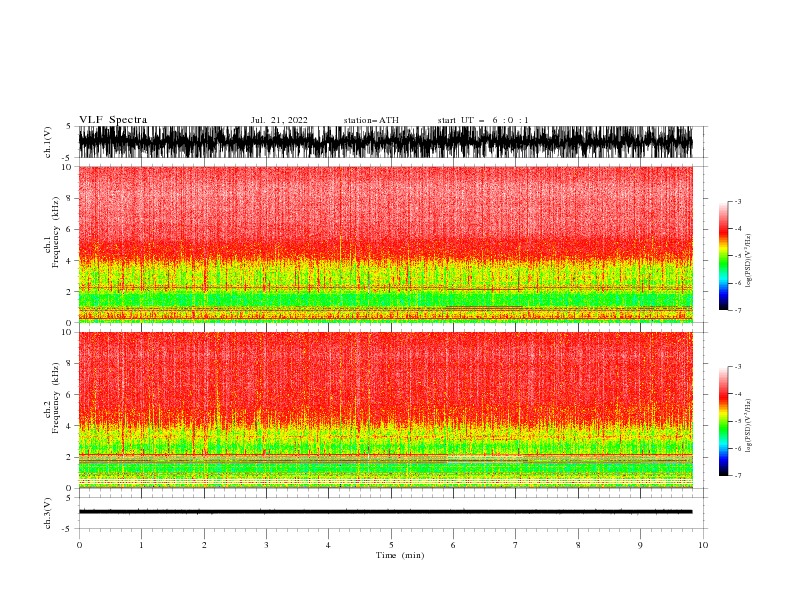Click time axis tick label "2"
The image size is (792, 612).
pyautogui.click(x=204, y=545)
